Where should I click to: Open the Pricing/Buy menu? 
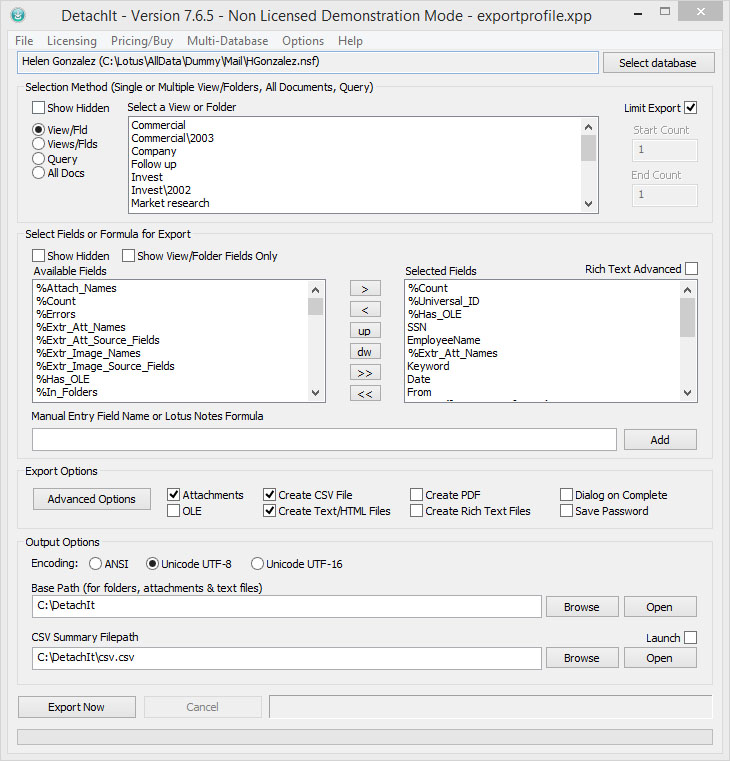[x=142, y=41]
